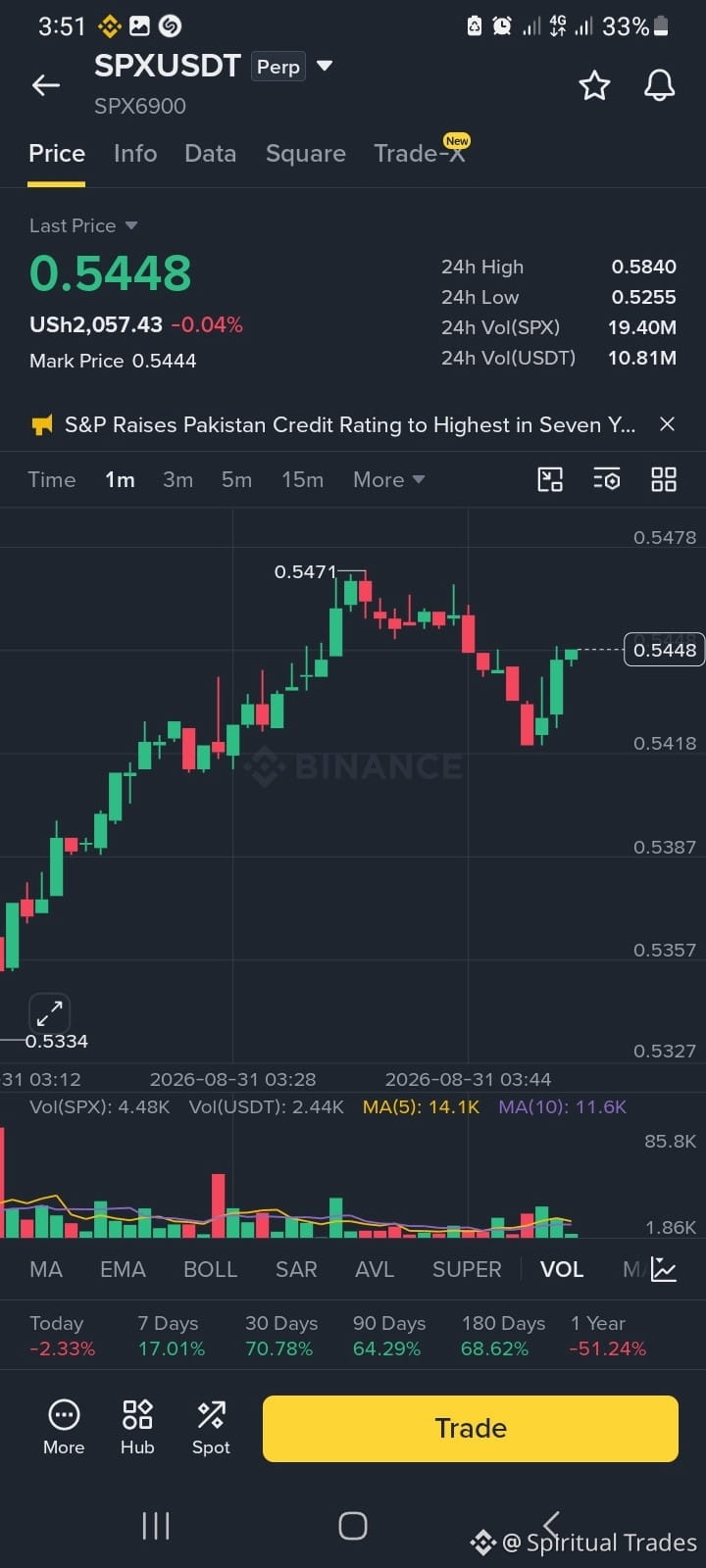Select the Time chart view
Viewport: 706px width, 1568px height.
[x=52, y=479]
